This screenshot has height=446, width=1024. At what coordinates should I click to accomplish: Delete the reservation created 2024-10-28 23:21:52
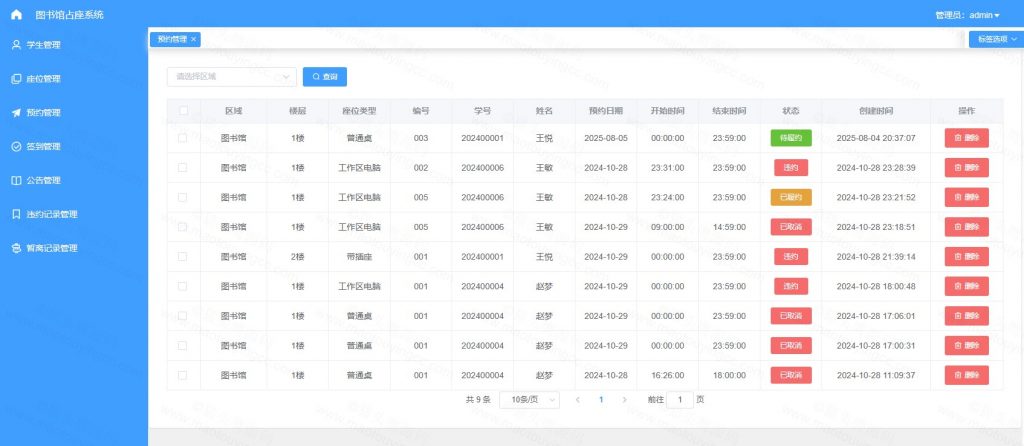tap(967, 197)
